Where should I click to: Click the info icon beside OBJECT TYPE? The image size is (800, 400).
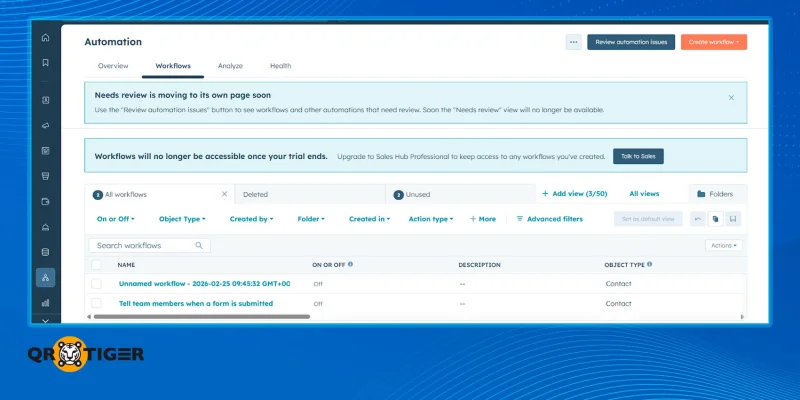point(649,264)
